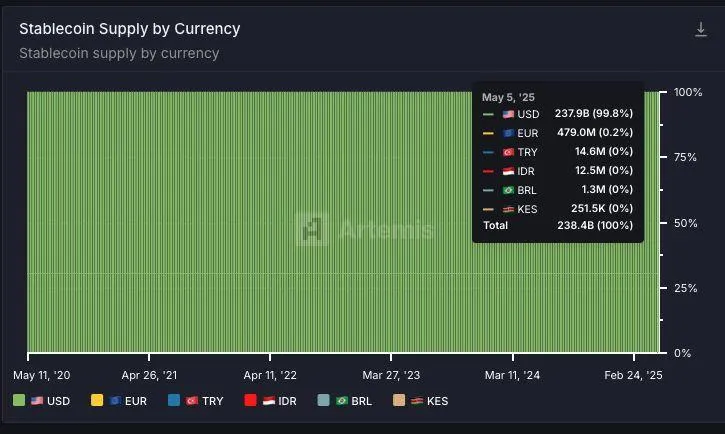725x434 pixels.
Task: Click the yellow EUR legend swatch
Action: tap(97, 401)
